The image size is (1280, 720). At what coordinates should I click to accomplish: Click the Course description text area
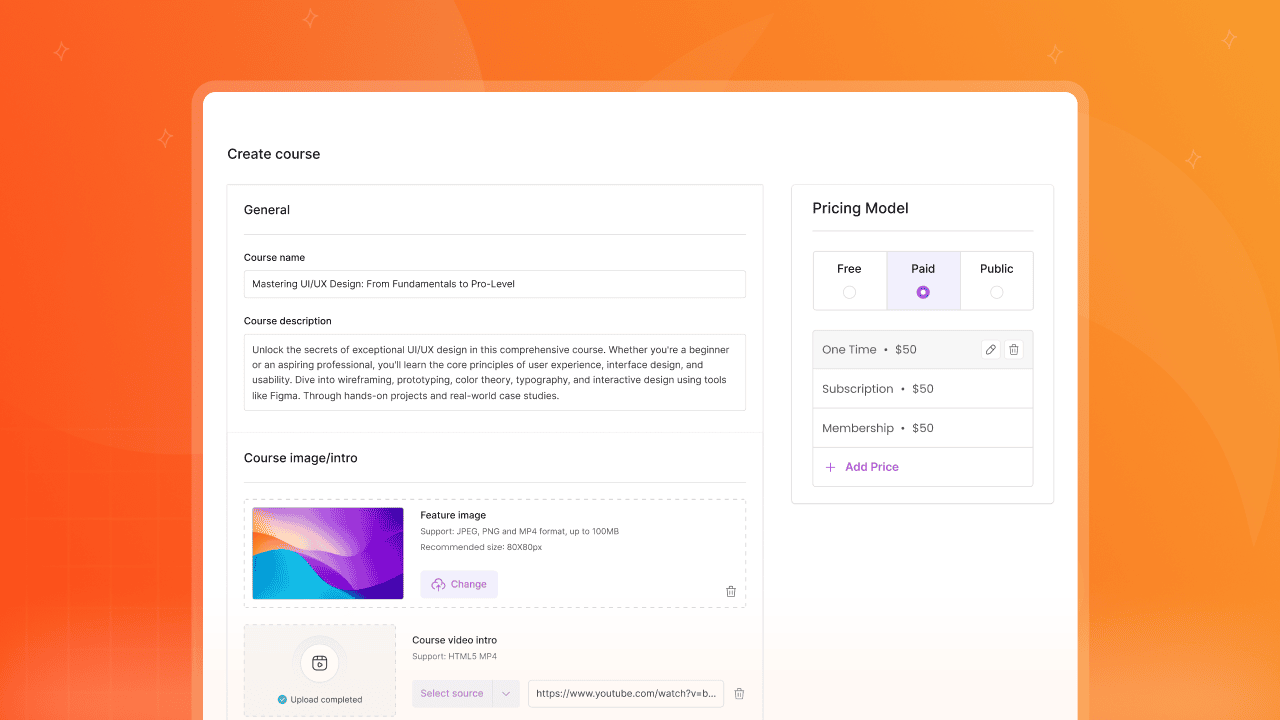tap(495, 372)
